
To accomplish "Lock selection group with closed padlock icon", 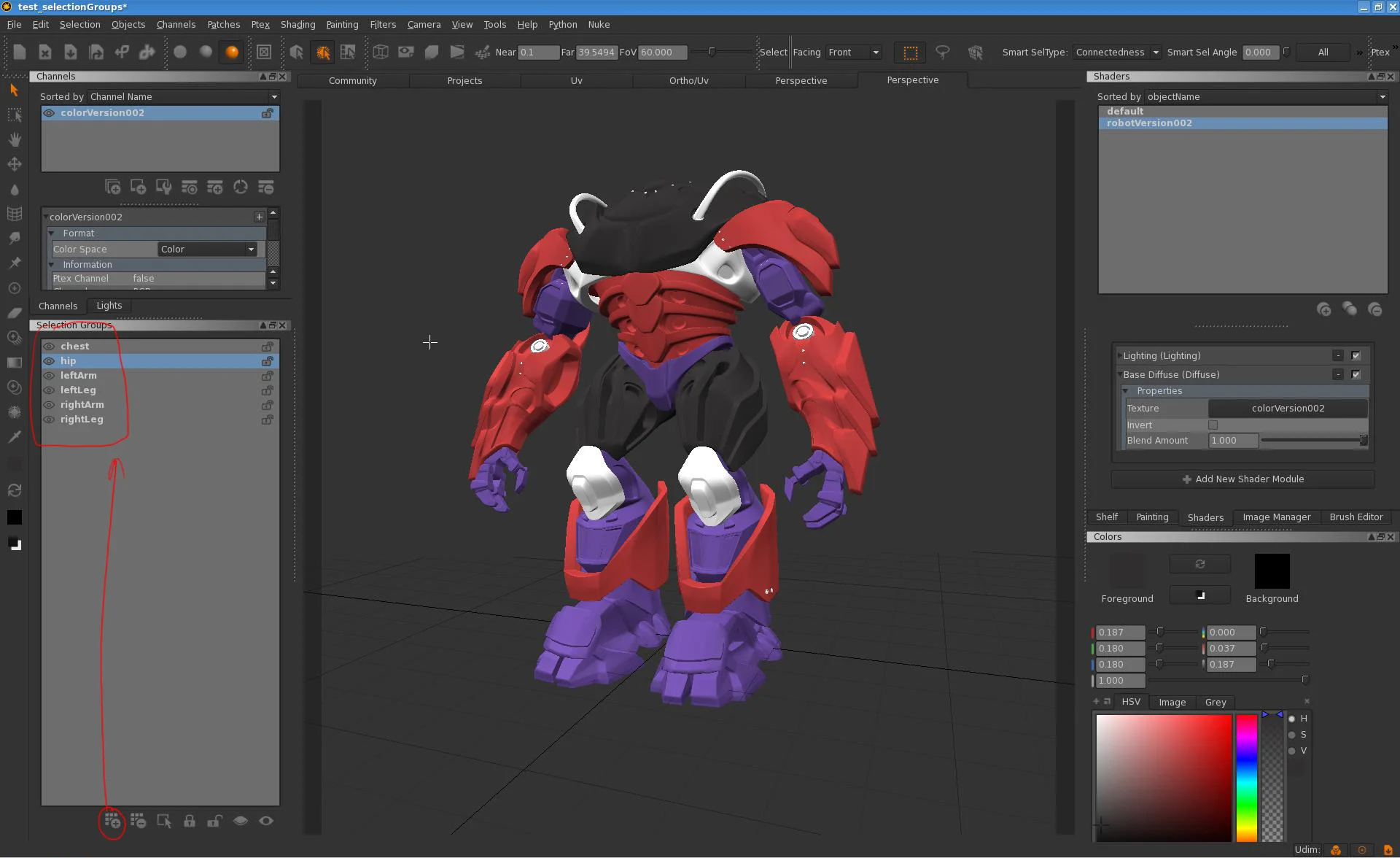I will 190,822.
